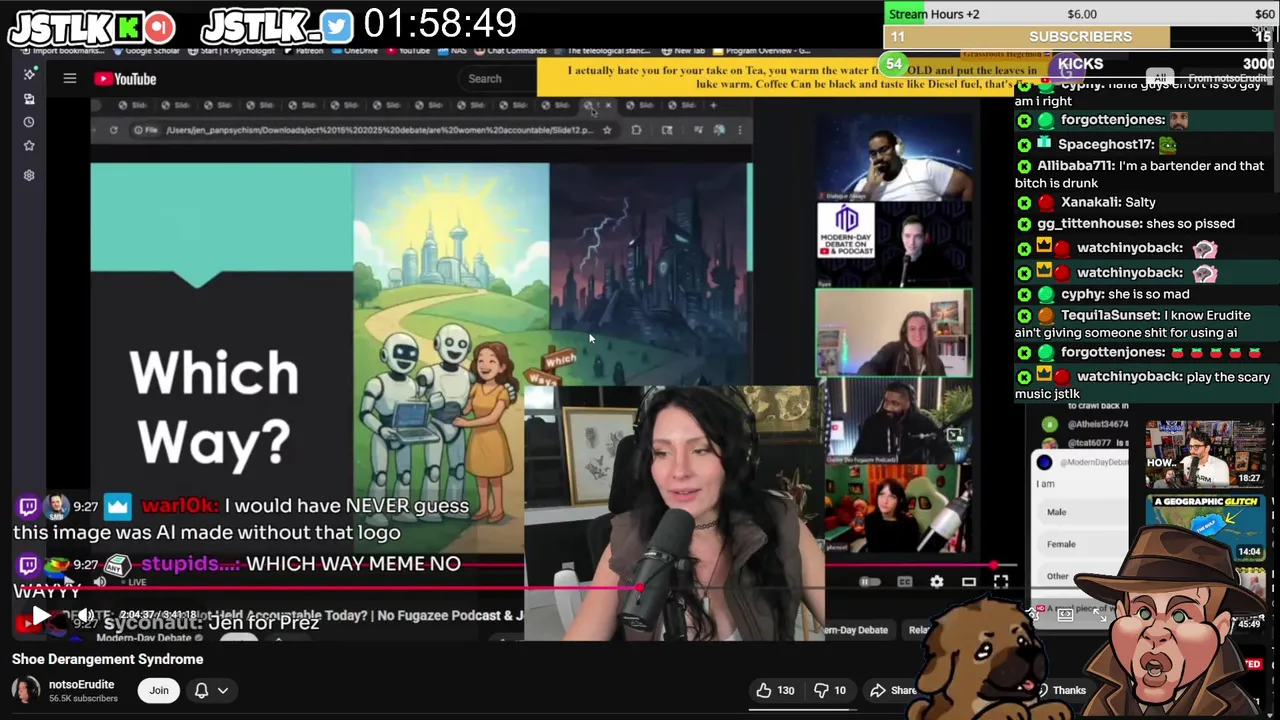The width and height of the screenshot is (1280, 720).
Task: Select the highlighted laughing woman's video tile
Action: [x=894, y=333]
